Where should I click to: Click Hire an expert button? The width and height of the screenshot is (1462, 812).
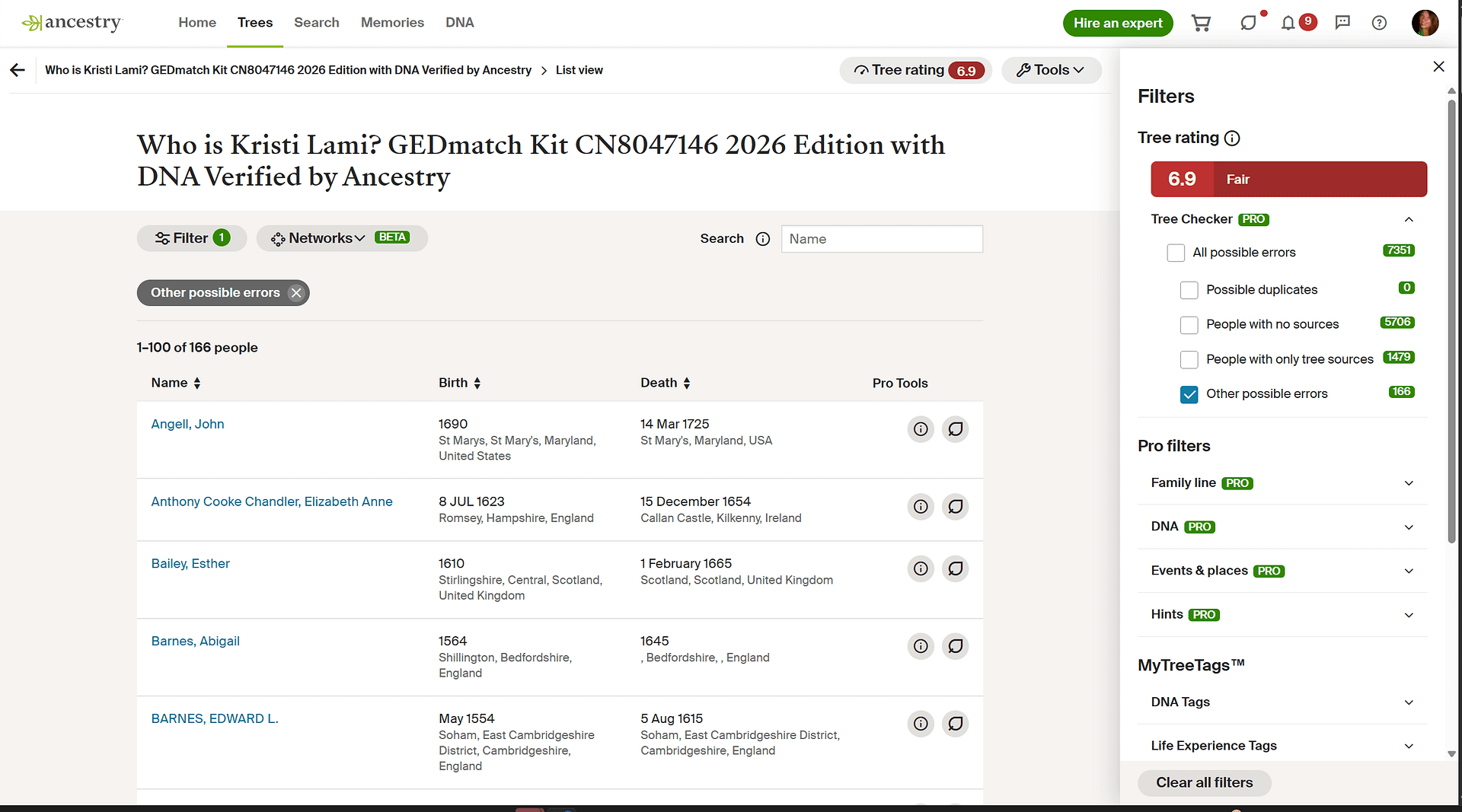[1118, 23]
